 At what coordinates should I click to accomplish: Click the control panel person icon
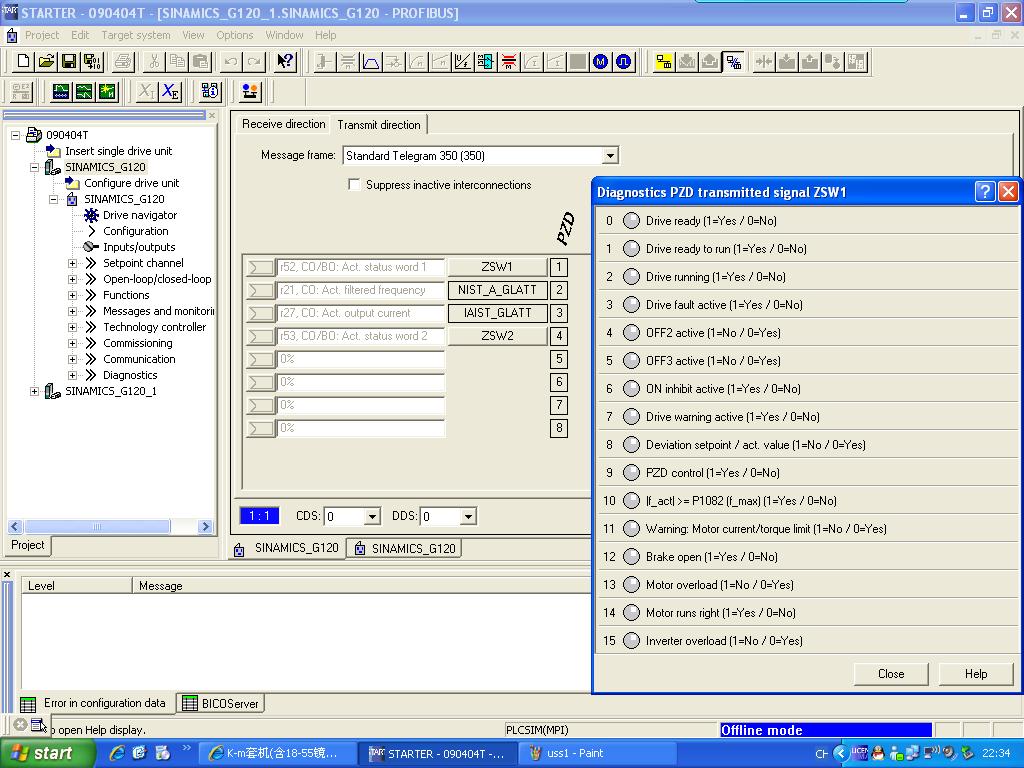coord(249,91)
